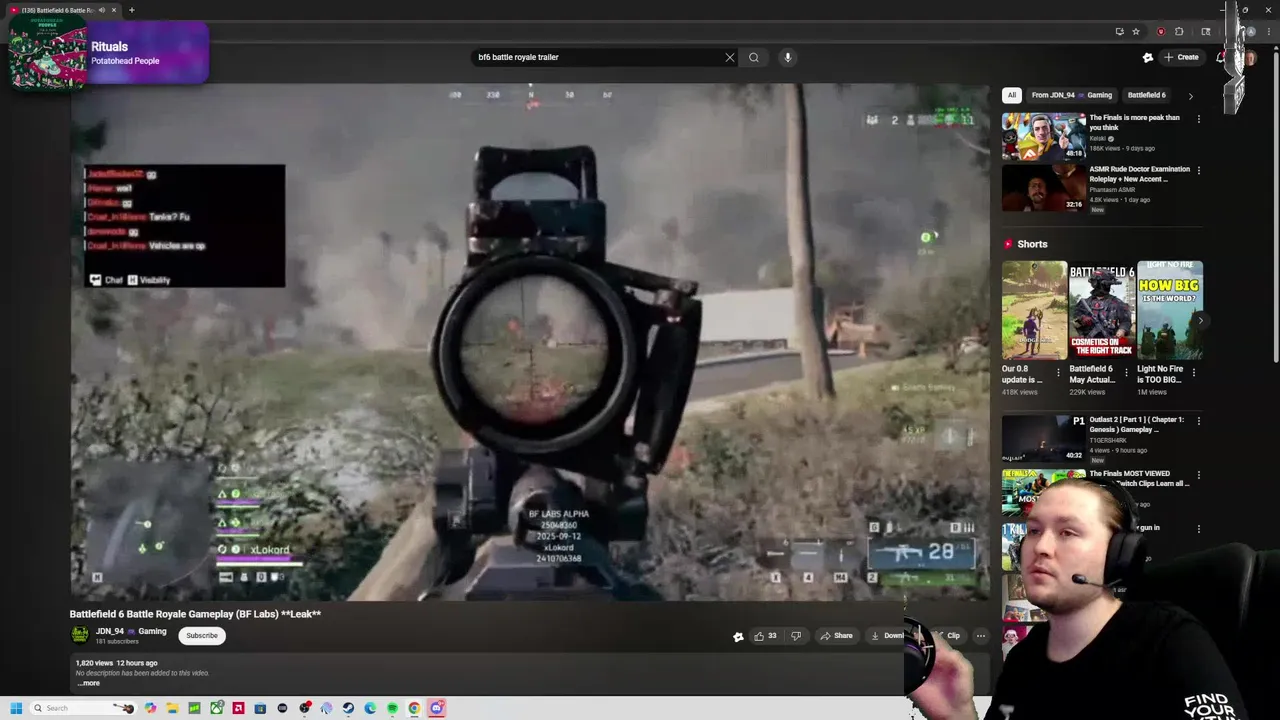This screenshot has width=1280, height=720.
Task: Click the 'Rituals' now-playing music overlay
Action: [108, 53]
